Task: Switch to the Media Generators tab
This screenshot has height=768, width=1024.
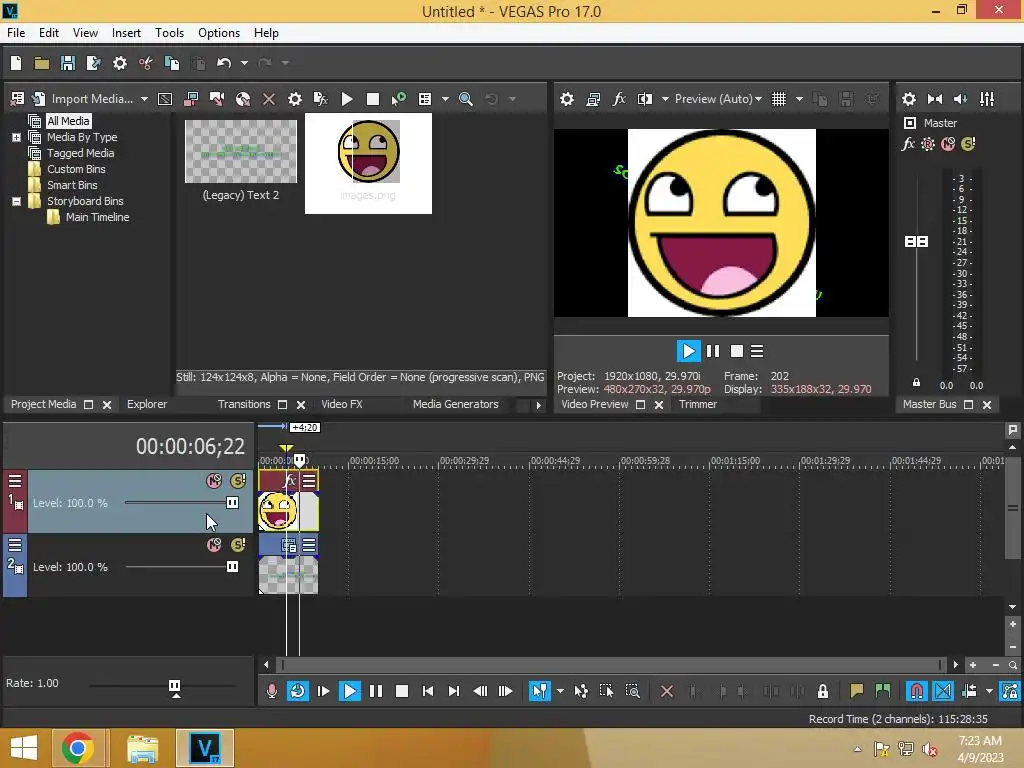Action: (x=456, y=404)
